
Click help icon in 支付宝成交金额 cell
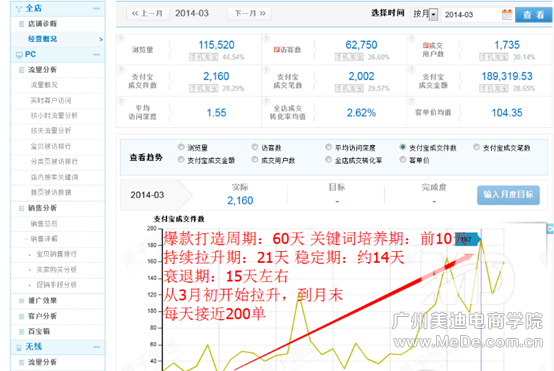[412, 69]
